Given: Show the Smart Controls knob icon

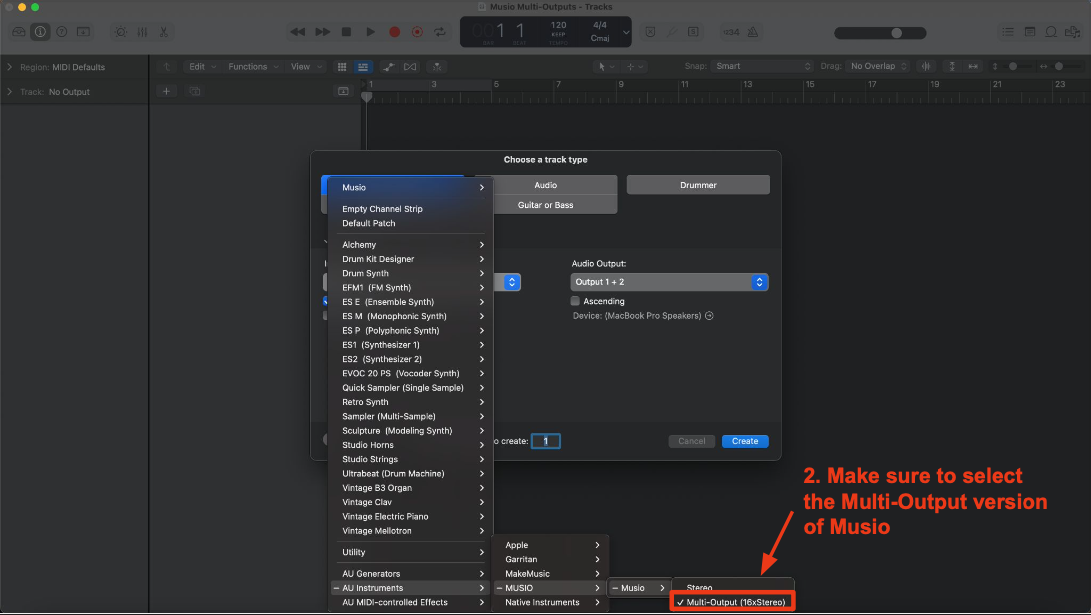Looking at the screenshot, I should (x=120, y=32).
